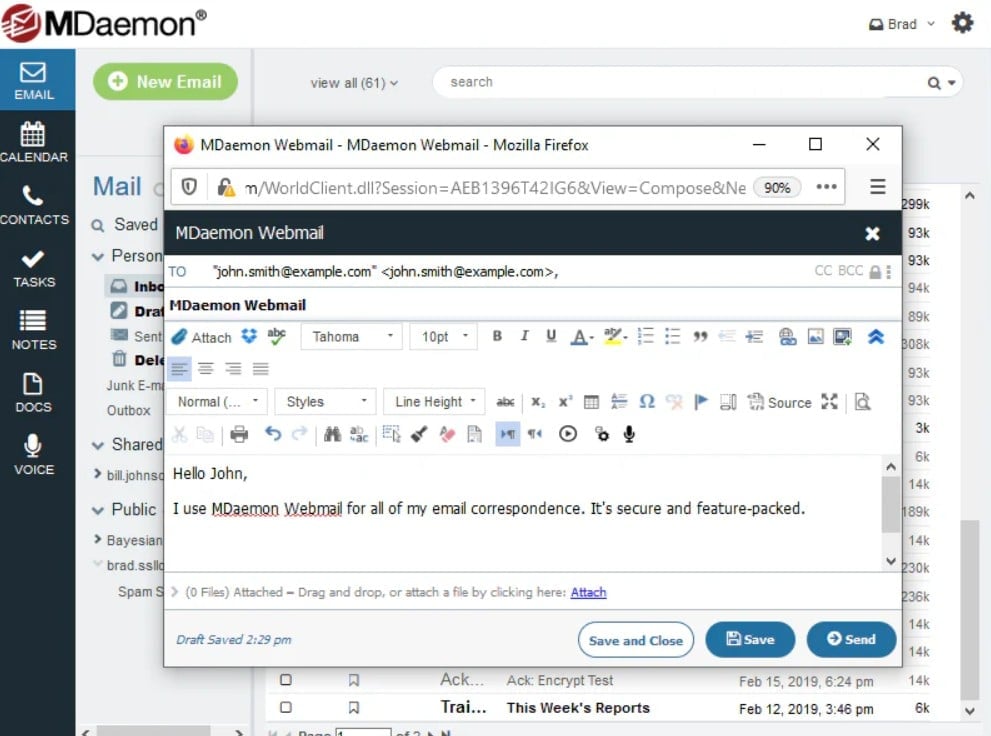Open the text color picker
Screen dimensions: 991x736
(582, 337)
